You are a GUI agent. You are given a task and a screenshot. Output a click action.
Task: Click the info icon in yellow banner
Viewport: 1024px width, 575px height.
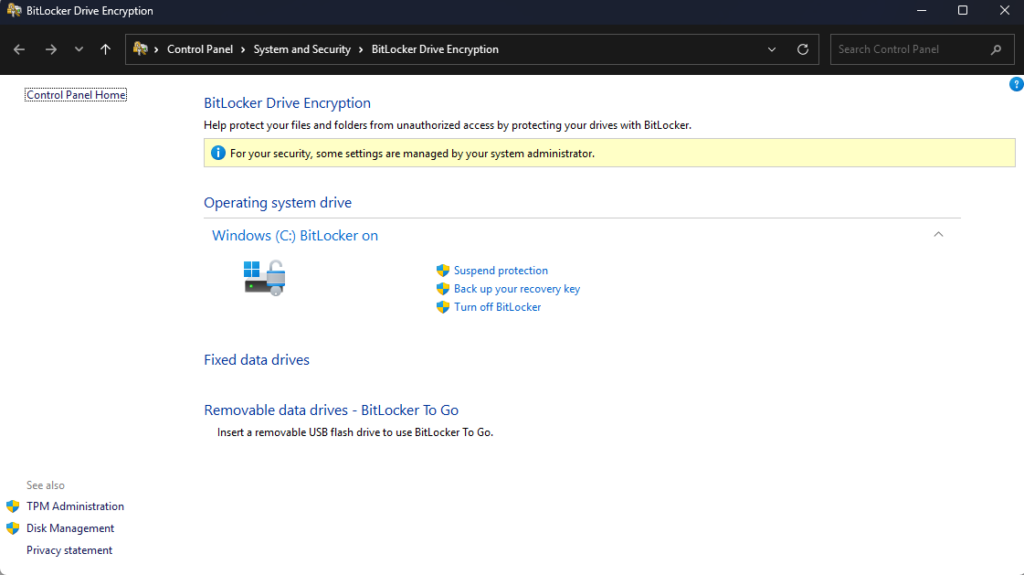click(218, 153)
